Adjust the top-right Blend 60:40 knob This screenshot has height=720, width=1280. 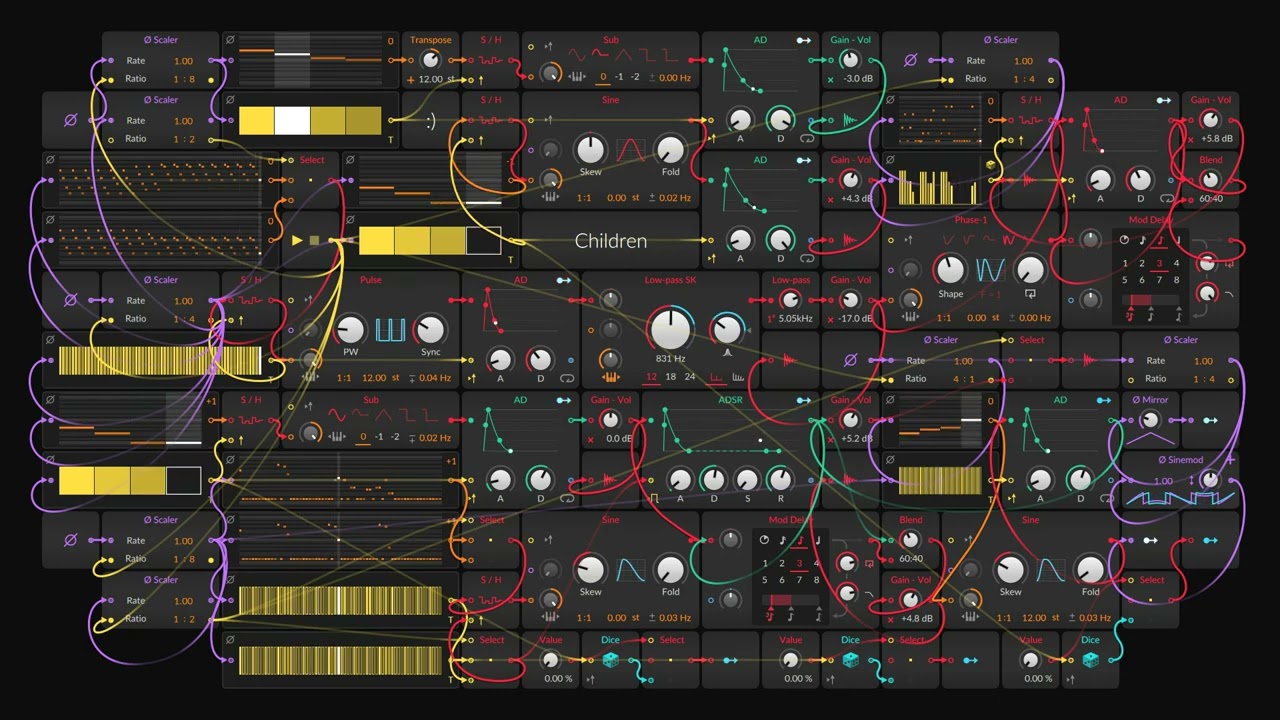coord(1211,180)
